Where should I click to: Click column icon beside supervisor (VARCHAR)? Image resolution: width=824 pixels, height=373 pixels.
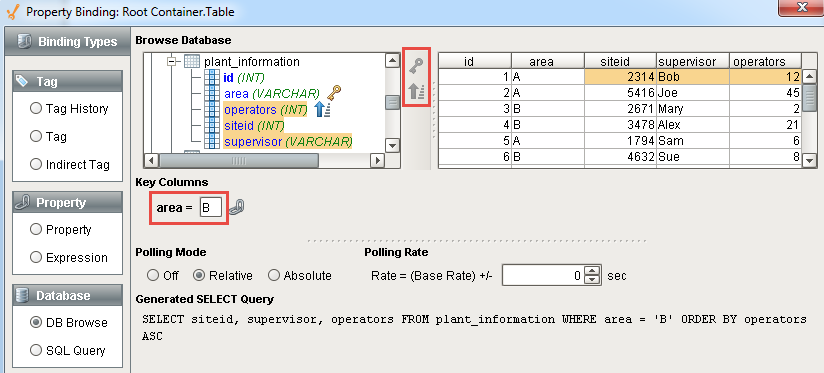pyautogui.click(x=212, y=141)
